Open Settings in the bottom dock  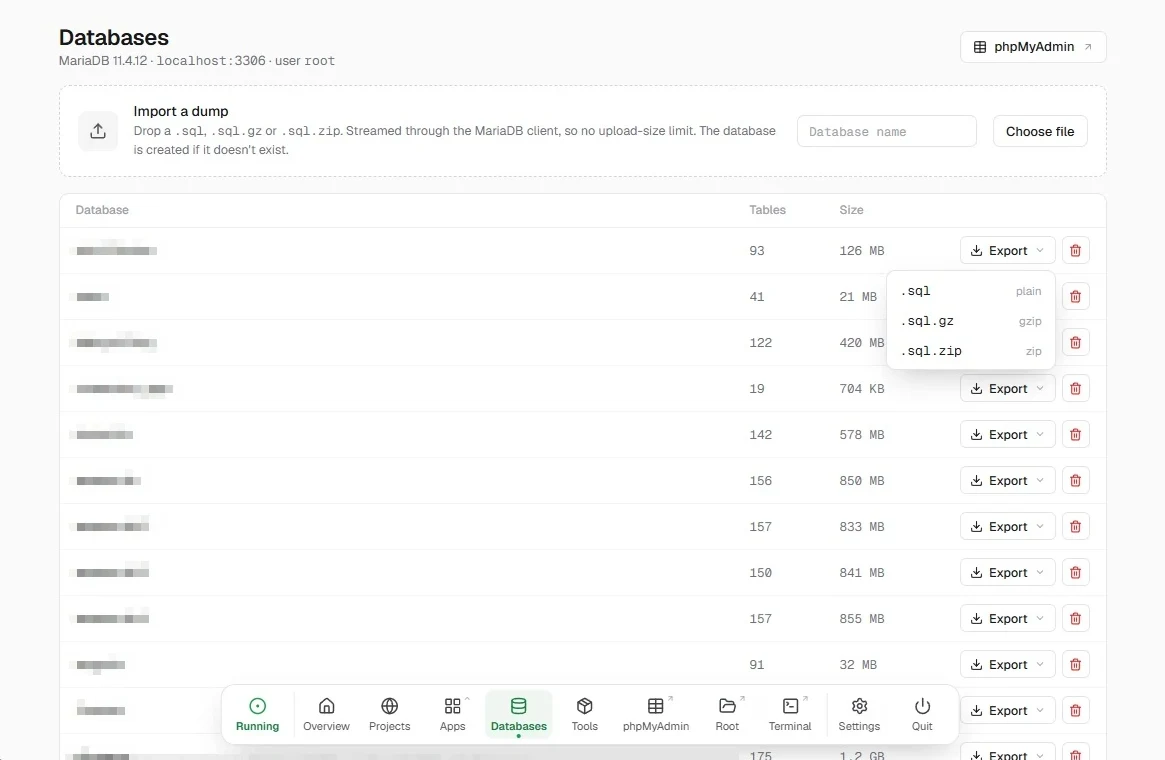click(859, 714)
